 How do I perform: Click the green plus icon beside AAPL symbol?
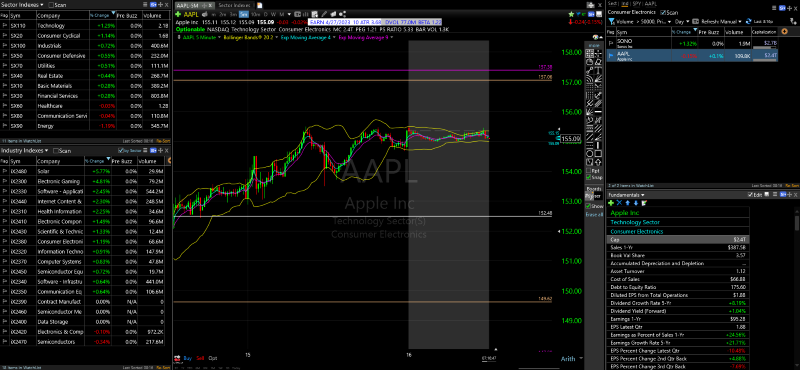(177, 14)
